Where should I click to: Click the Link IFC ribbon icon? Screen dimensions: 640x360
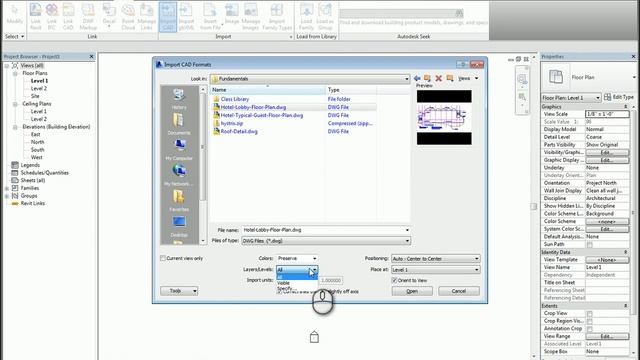tap(52, 16)
